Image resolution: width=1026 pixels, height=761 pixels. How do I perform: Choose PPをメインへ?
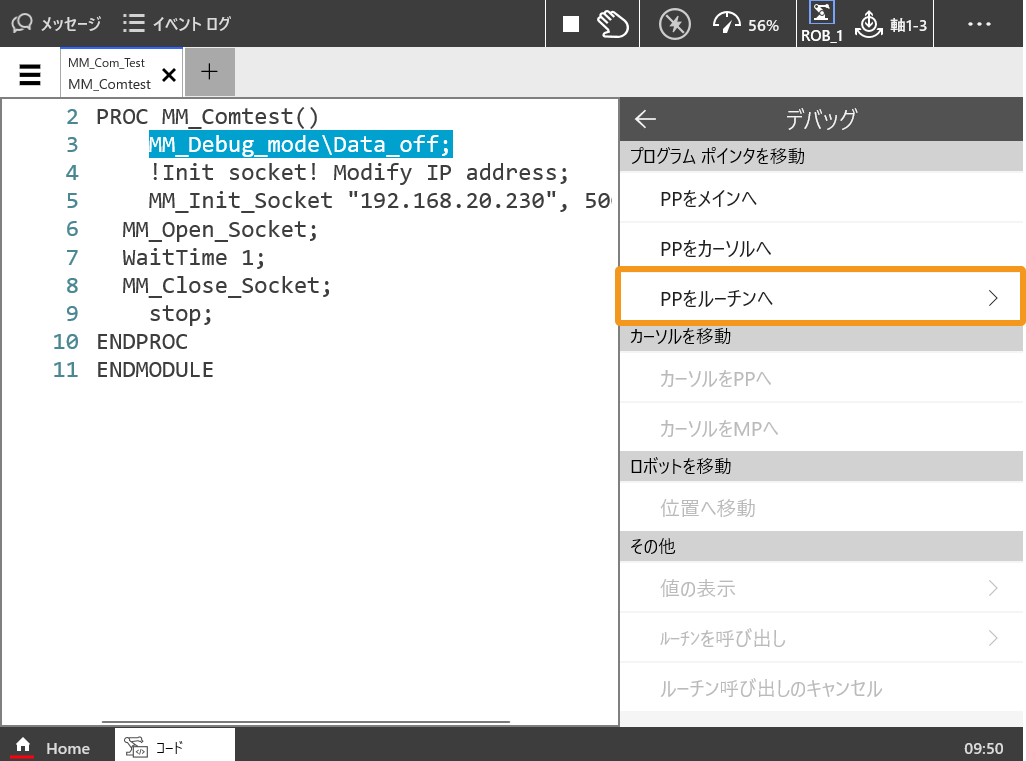coord(821,198)
